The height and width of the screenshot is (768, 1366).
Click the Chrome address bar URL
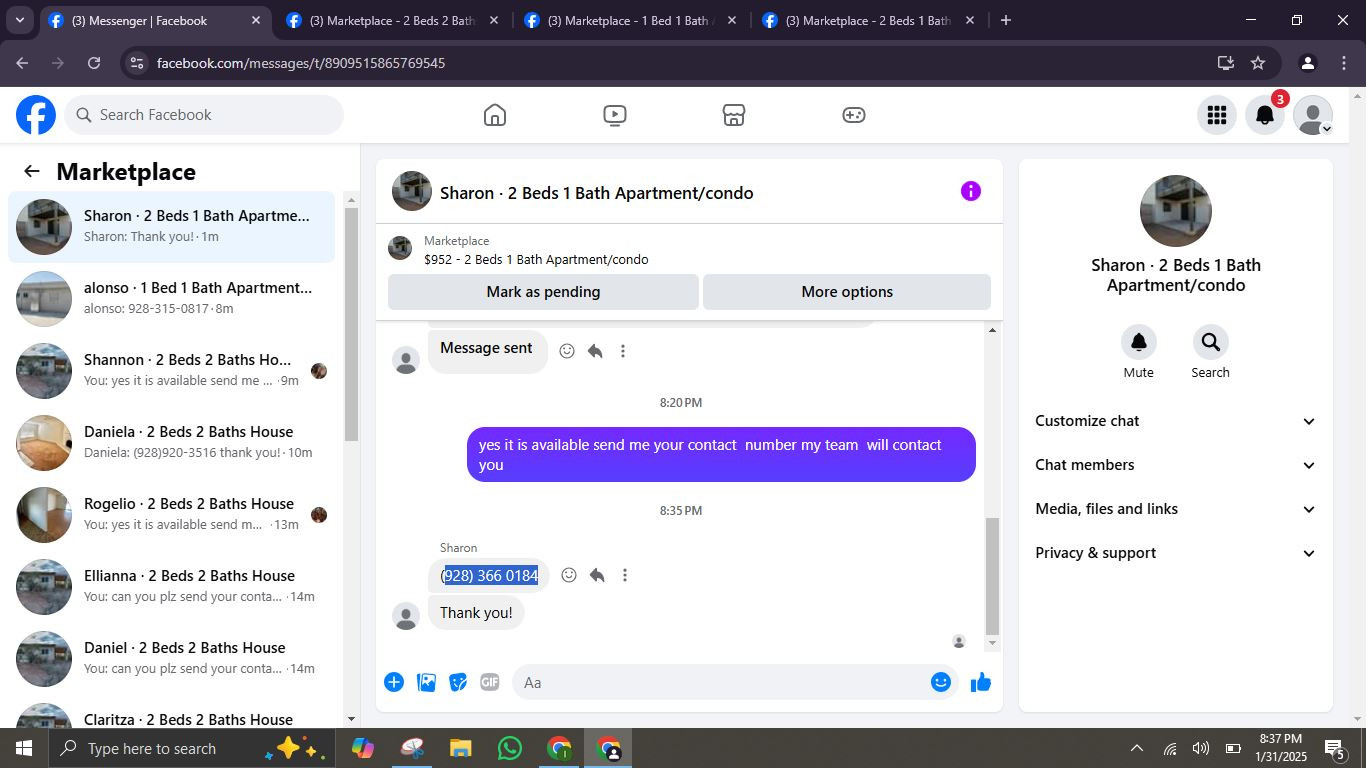(301, 63)
